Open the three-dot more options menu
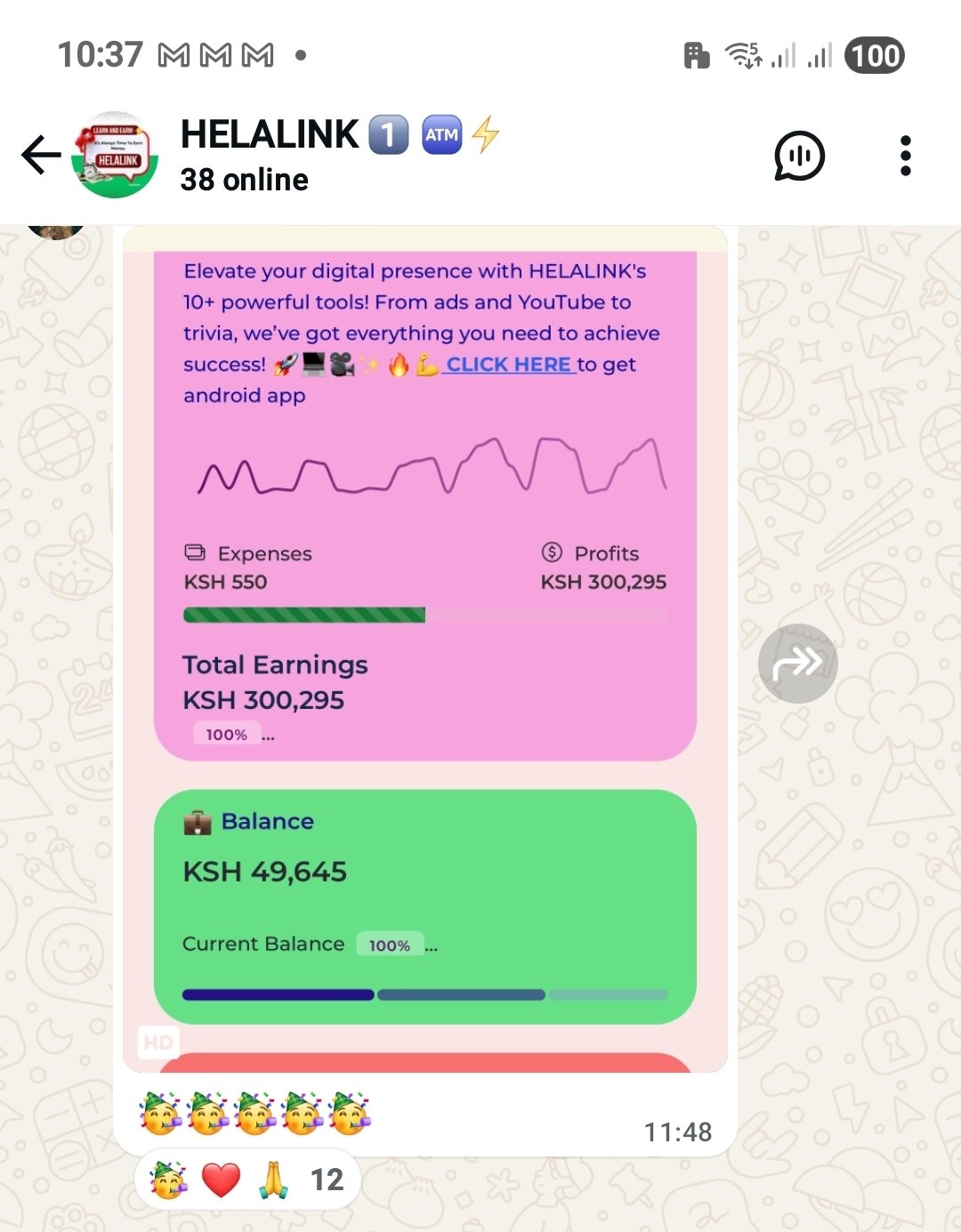This screenshot has height=1232, width=961. (906, 156)
